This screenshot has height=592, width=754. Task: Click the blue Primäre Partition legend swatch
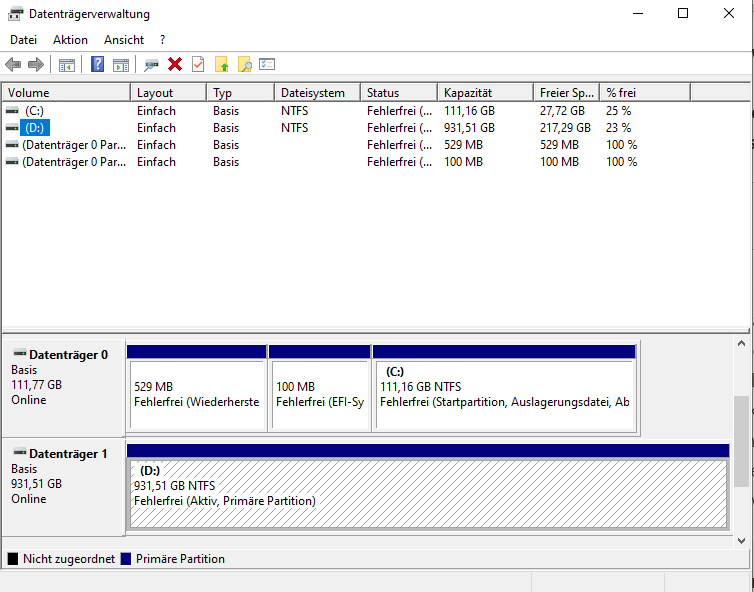pos(126,559)
